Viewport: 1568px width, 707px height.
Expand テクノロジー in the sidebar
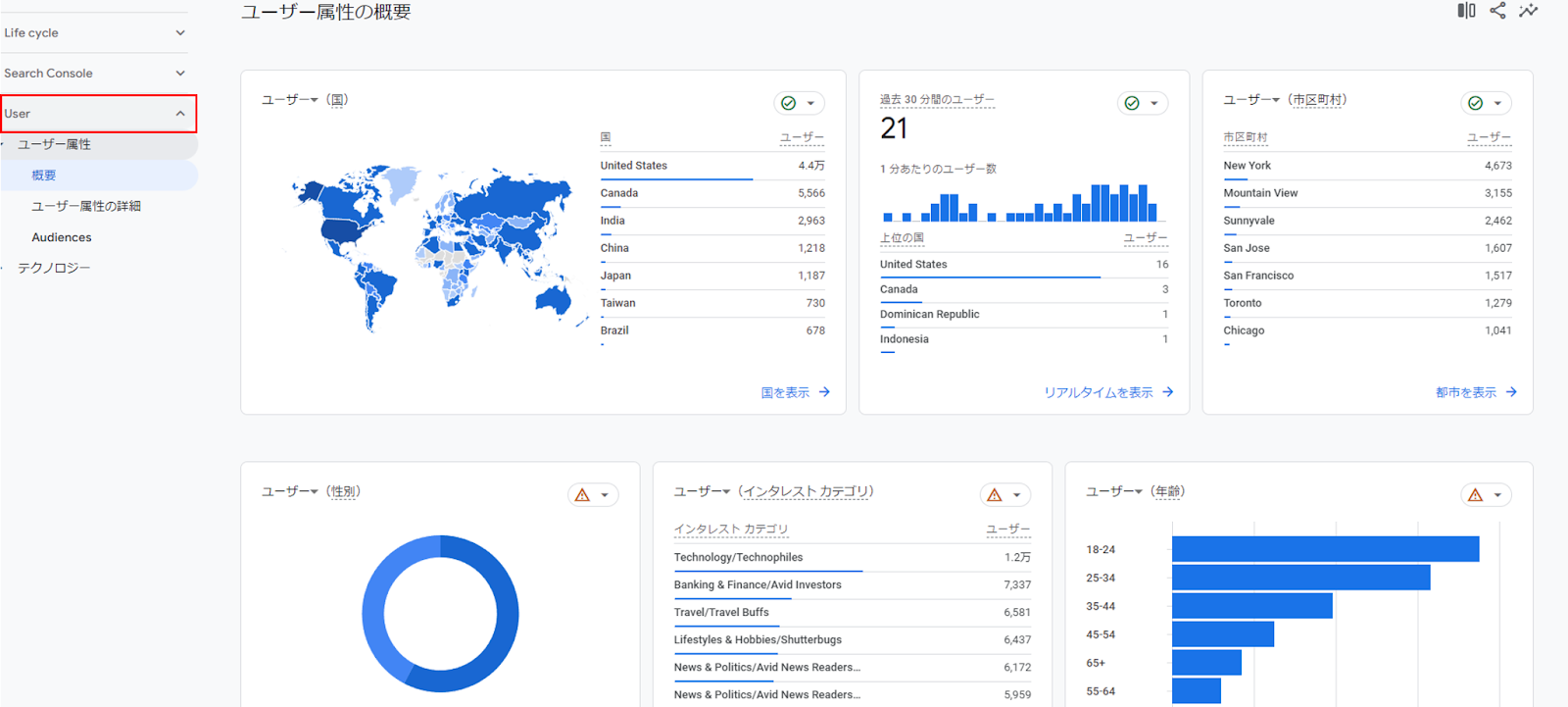[54, 268]
